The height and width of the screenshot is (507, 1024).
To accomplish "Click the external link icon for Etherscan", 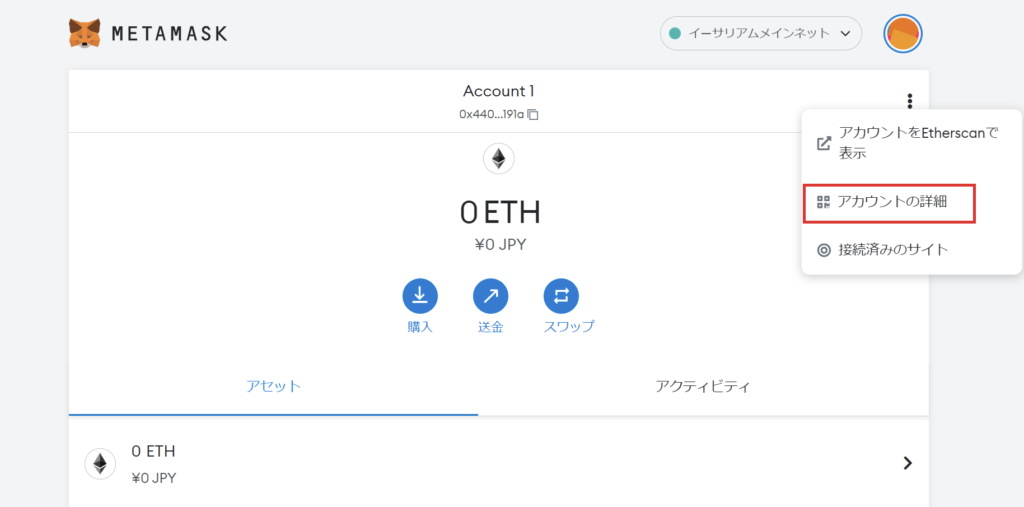I will [824, 144].
